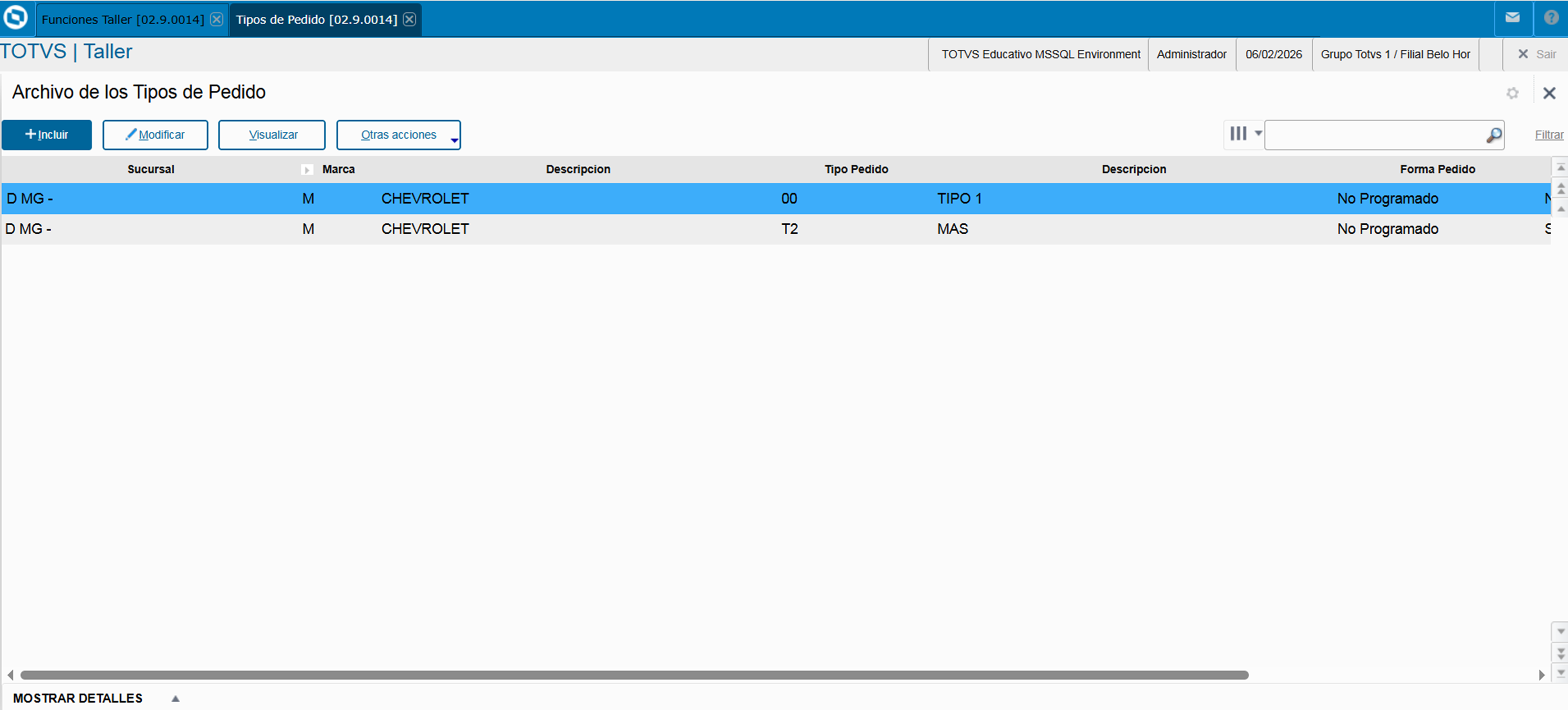Switch to Funciones Taller tab
This screenshot has width=1568, height=710.
(122, 19)
